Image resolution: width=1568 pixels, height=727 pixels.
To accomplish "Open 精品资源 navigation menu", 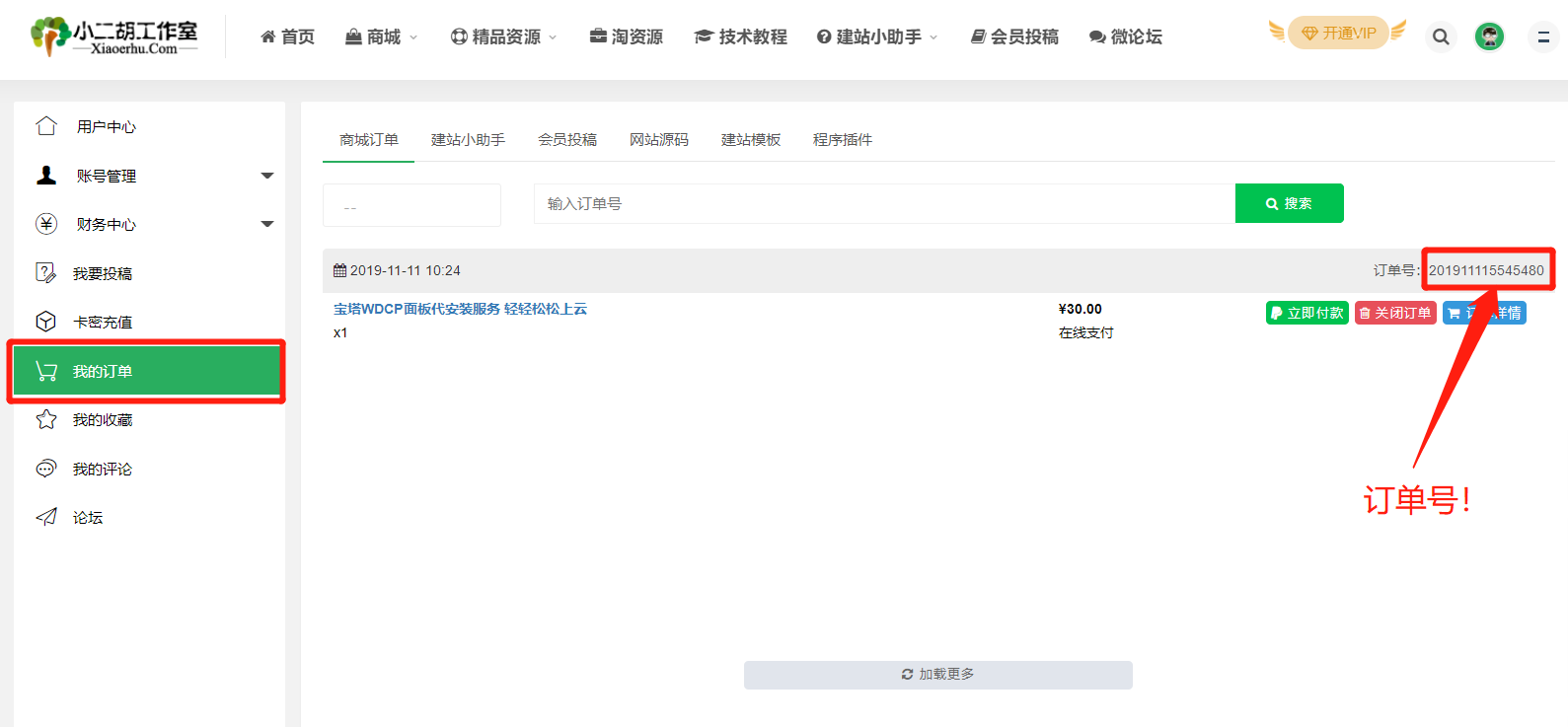I will point(495,36).
